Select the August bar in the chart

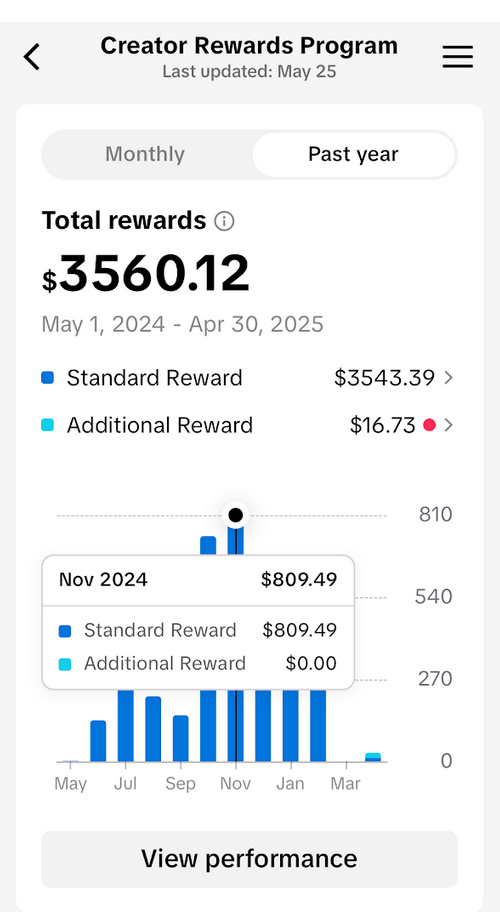point(153,729)
